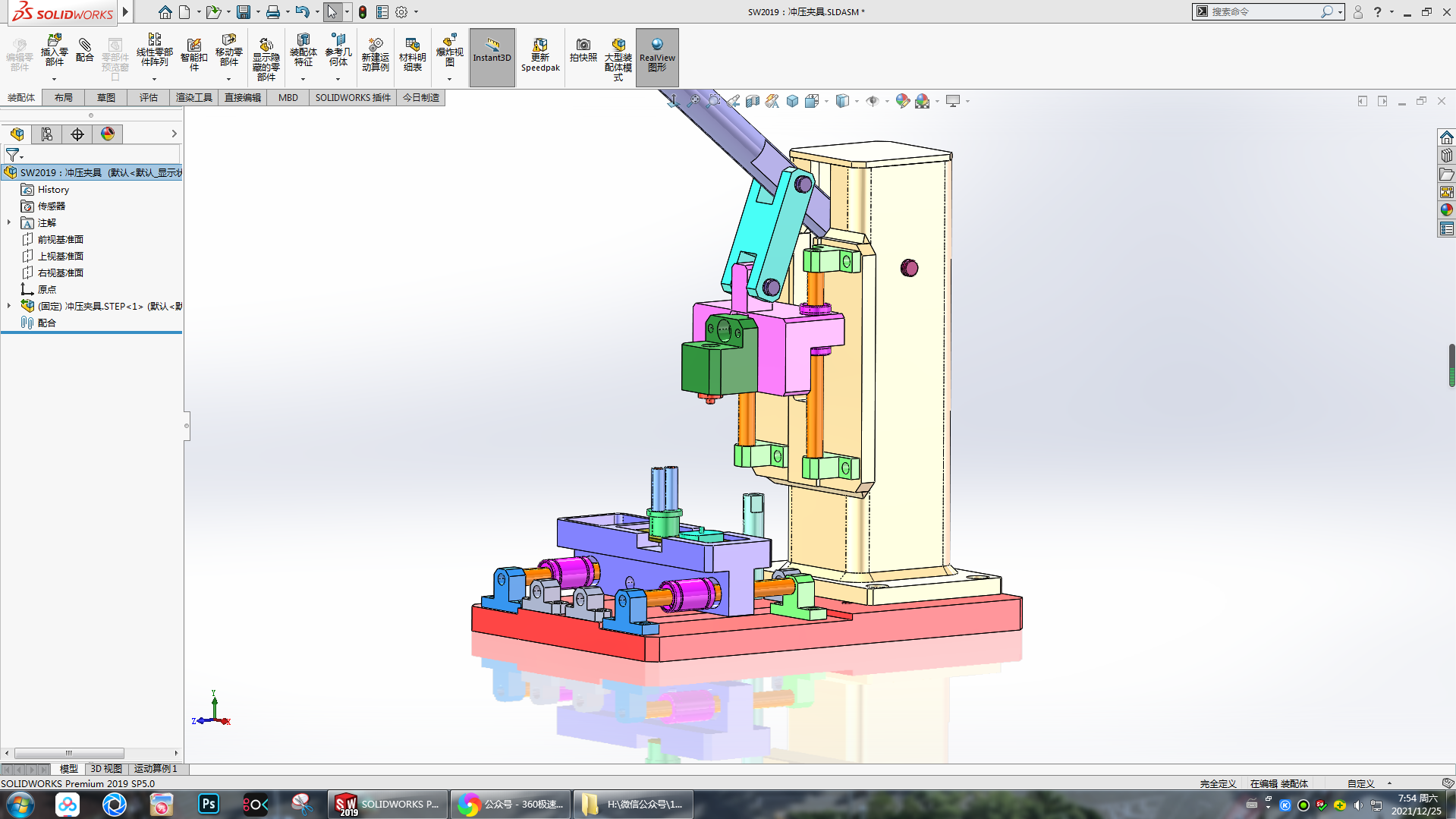Screen dimensions: 1456x819
Task: Switch to 评估 ribbon tab
Action: pos(149,98)
